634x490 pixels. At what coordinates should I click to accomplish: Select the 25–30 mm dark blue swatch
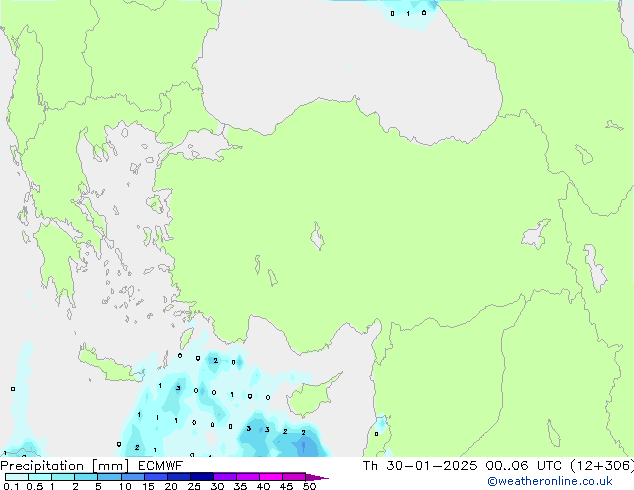(x=202, y=477)
